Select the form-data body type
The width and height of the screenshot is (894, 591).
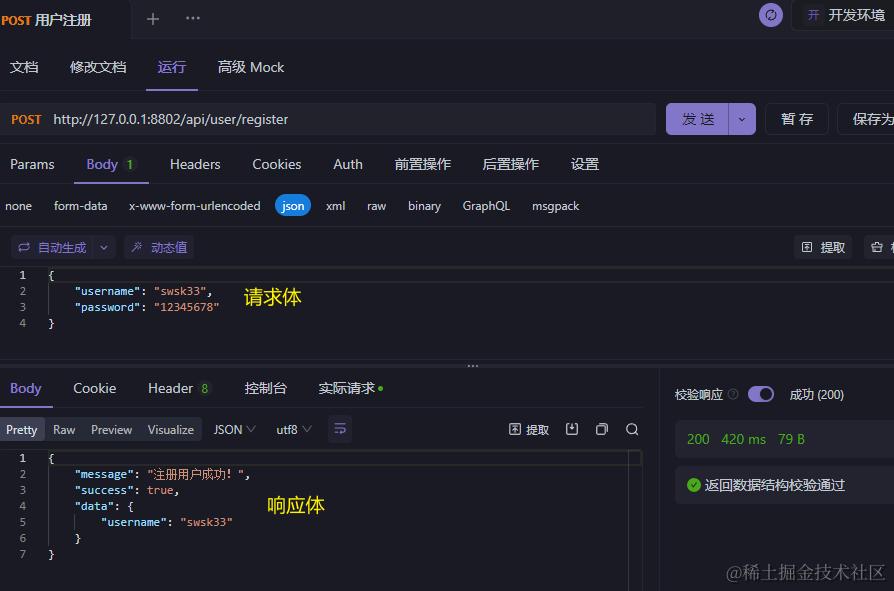(80, 206)
